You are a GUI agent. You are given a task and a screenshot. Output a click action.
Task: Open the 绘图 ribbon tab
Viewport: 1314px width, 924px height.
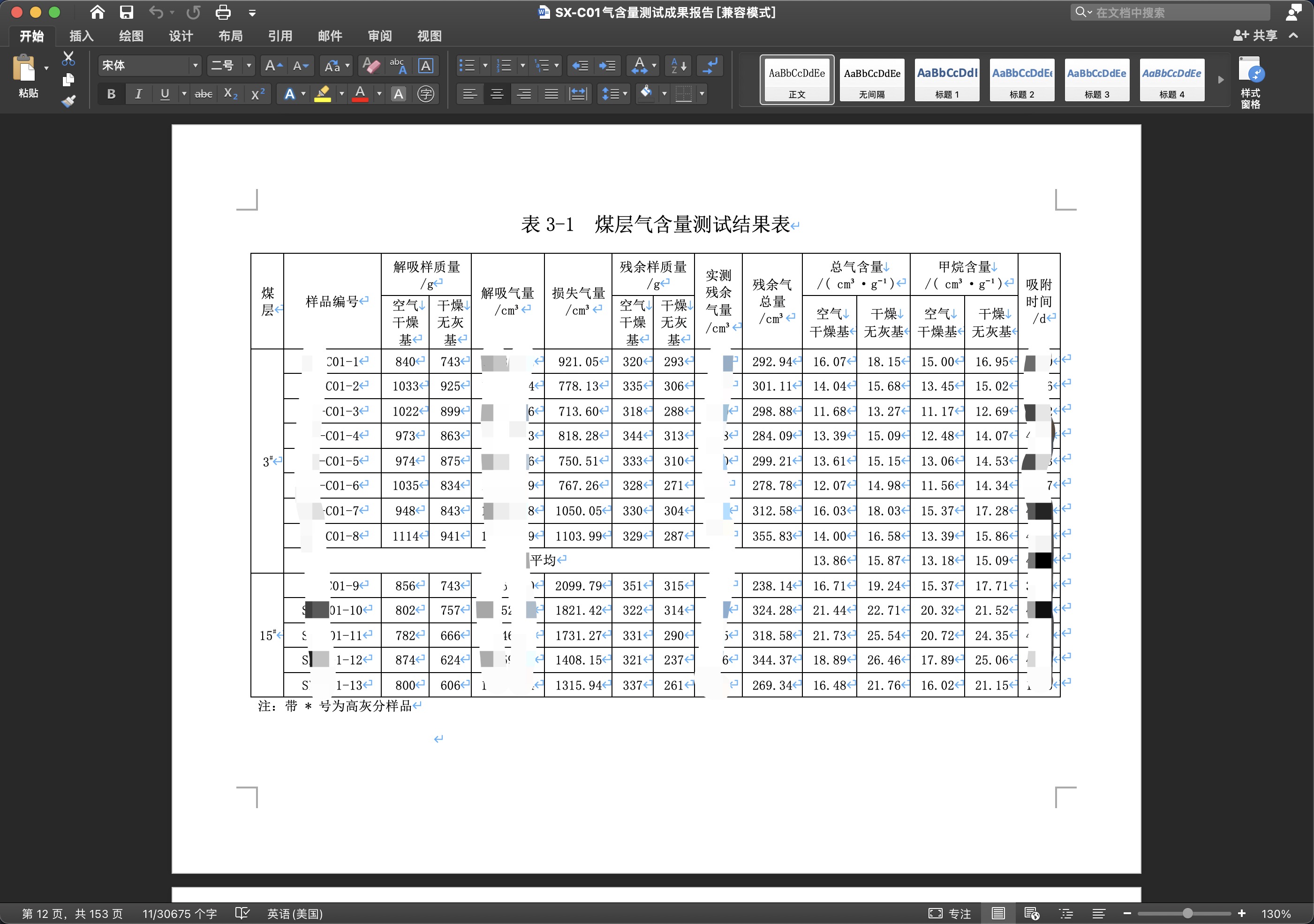131,36
